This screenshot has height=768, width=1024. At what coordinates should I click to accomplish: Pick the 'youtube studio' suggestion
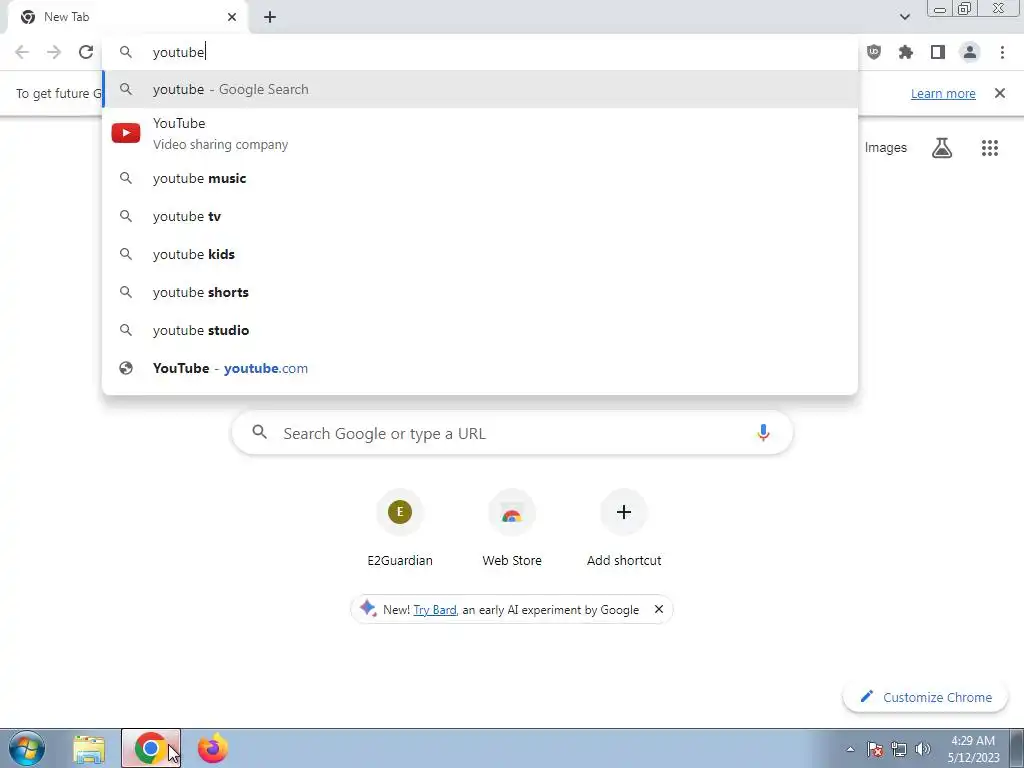(x=480, y=330)
